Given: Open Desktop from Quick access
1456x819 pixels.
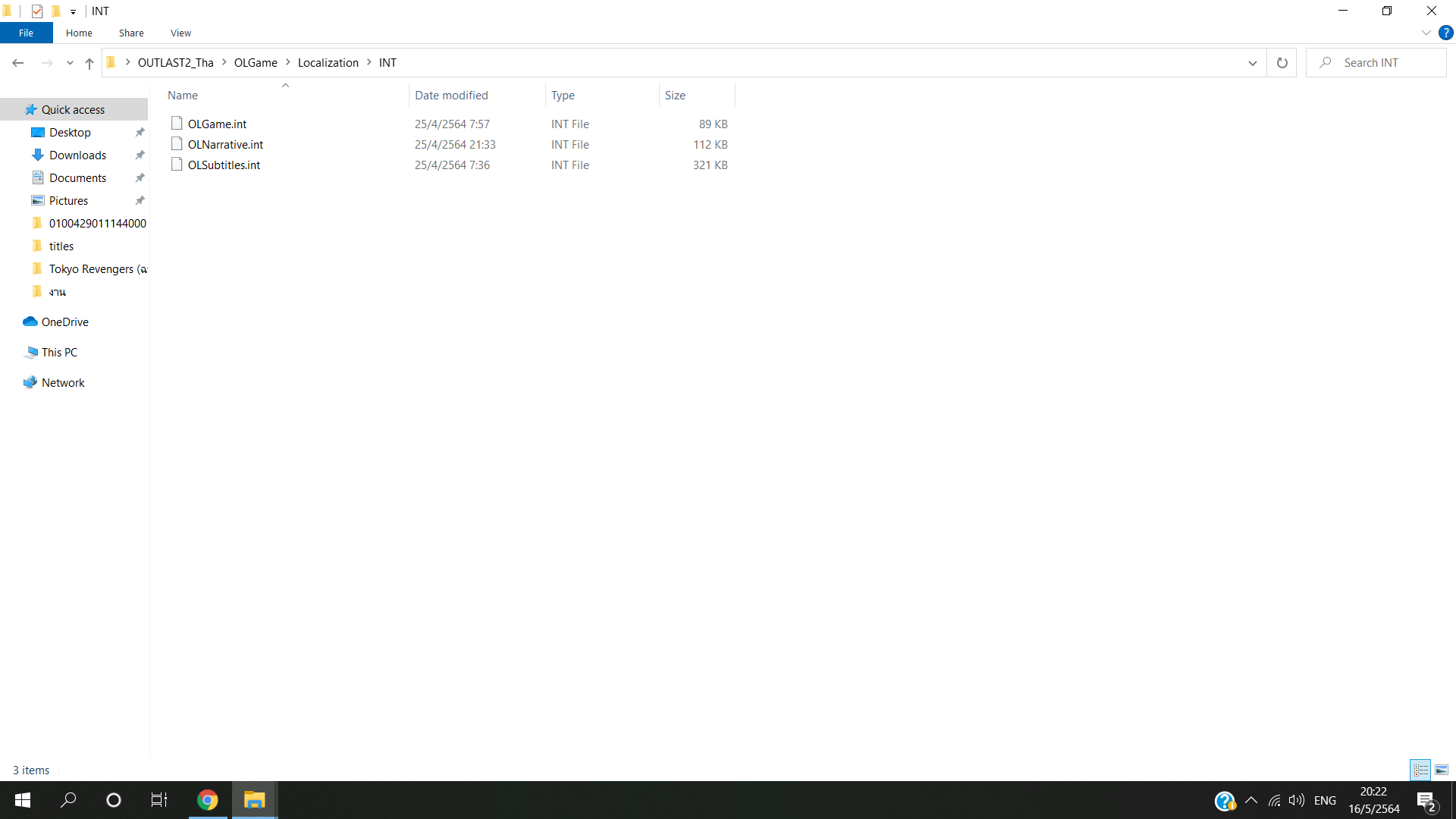Looking at the screenshot, I should (70, 133).
